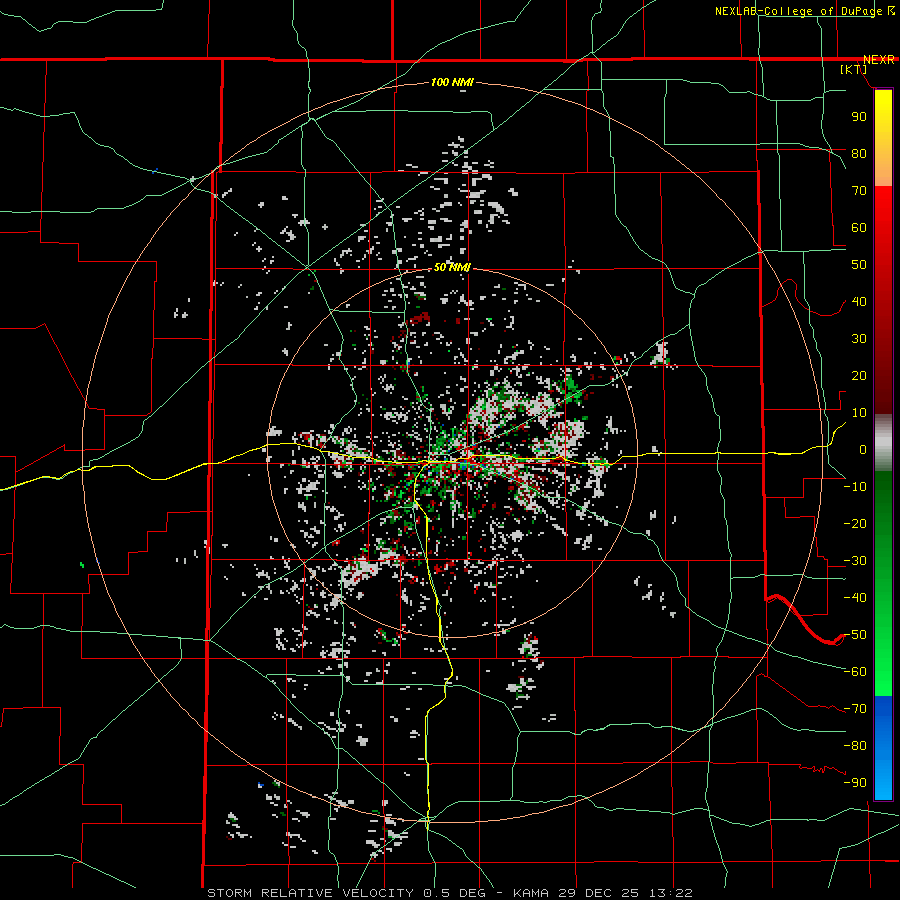The image size is (900, 900).
Task: Click the [KT] units label
Action: click(x=854, y=69)
